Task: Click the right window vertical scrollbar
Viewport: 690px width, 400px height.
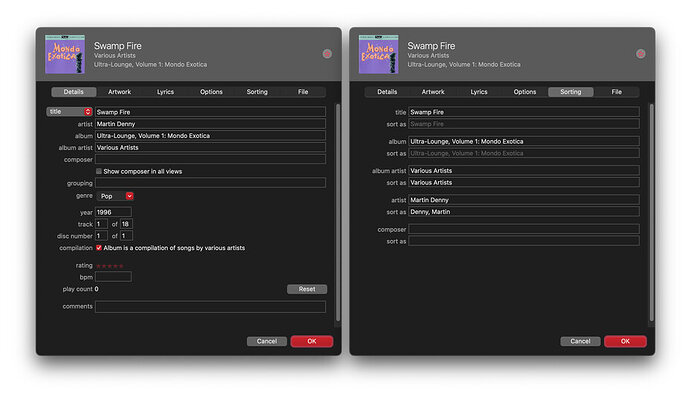Action: [x=651, y=213]
